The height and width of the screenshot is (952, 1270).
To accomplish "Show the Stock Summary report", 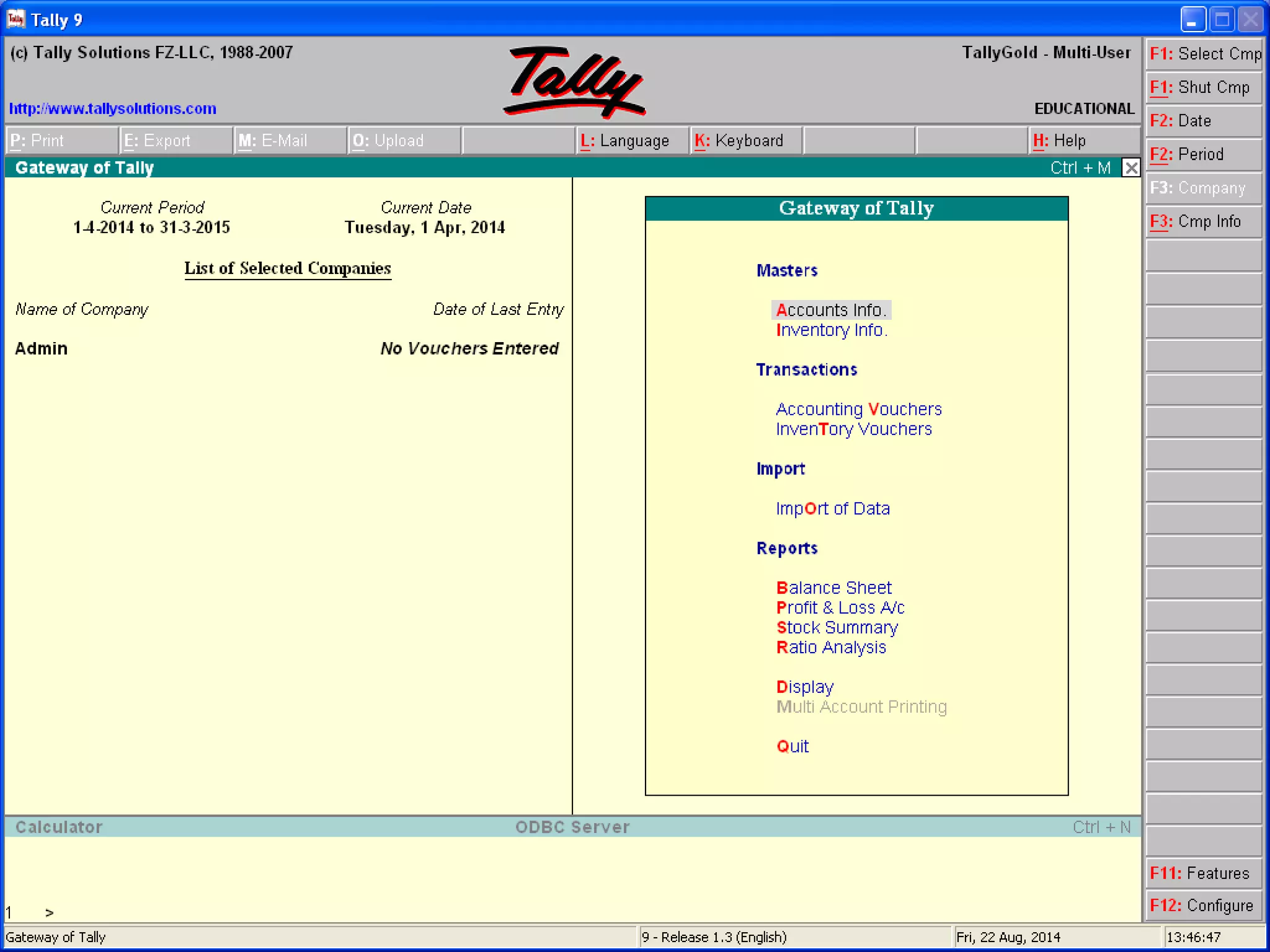I will (x=837, y=627).
